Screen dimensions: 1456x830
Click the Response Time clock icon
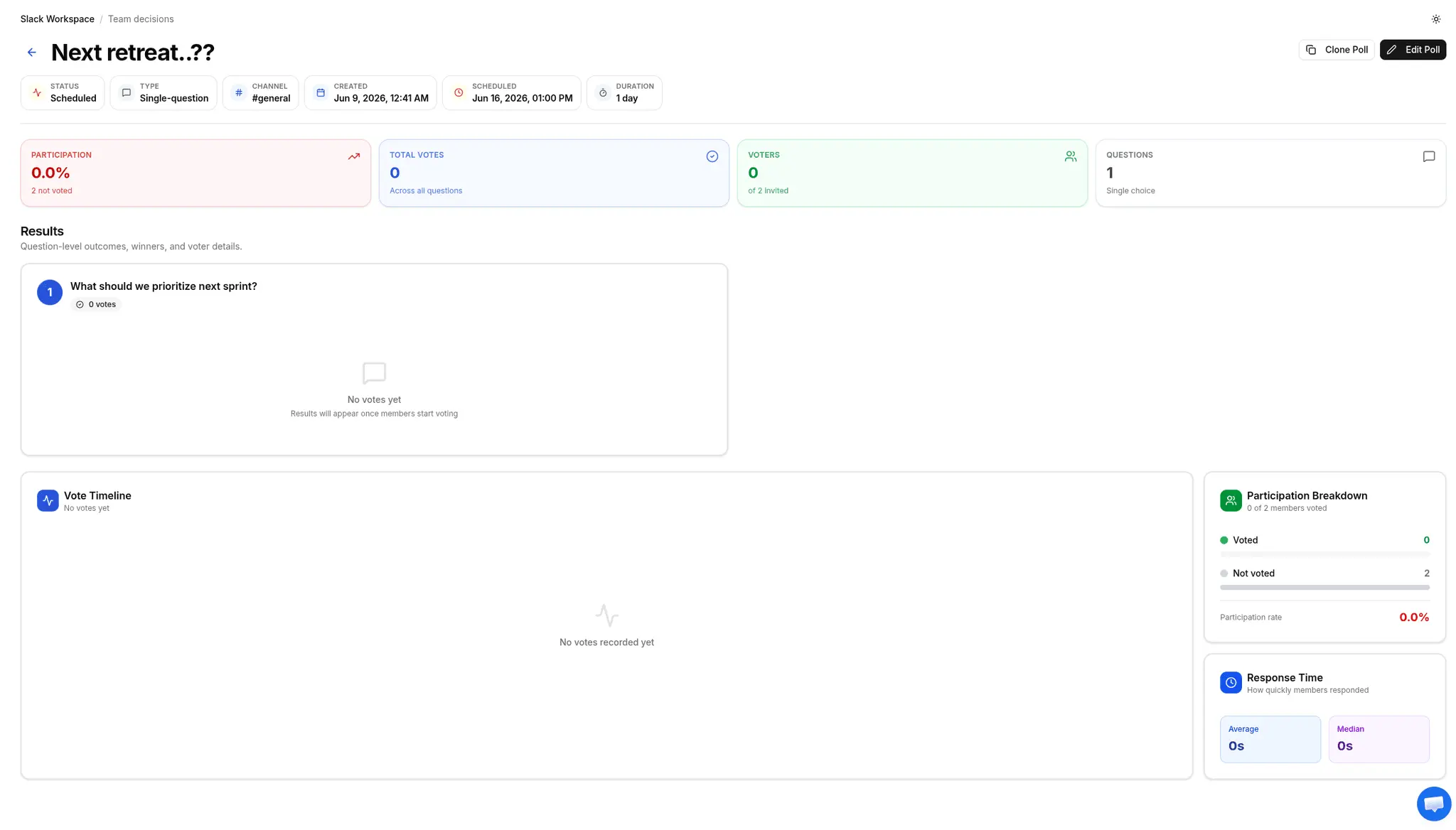[x=1231, y=682]
